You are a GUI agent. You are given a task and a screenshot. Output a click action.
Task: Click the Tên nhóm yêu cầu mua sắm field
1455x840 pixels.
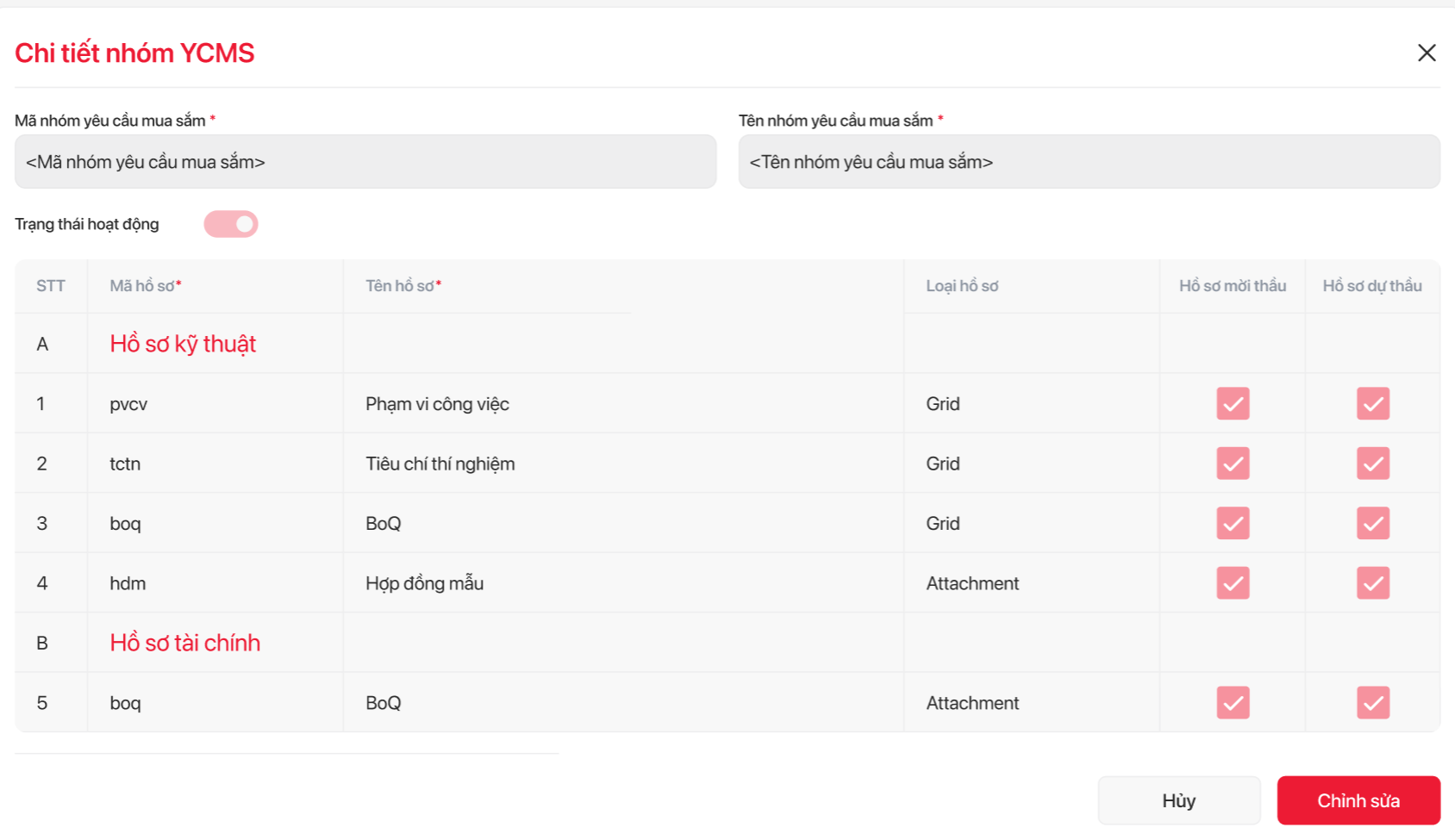pyautogui.click(x=1089, y=162)
